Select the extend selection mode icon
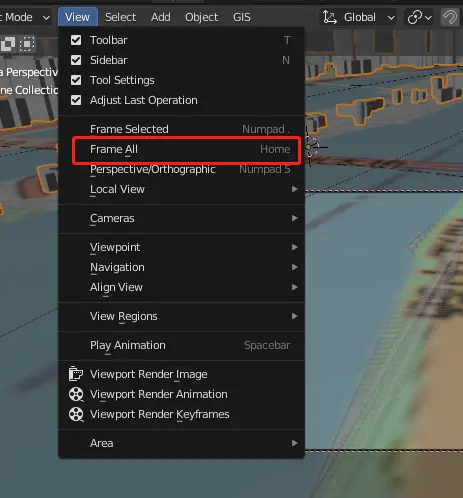Screen dimensions: 463x498 point(8,44)
